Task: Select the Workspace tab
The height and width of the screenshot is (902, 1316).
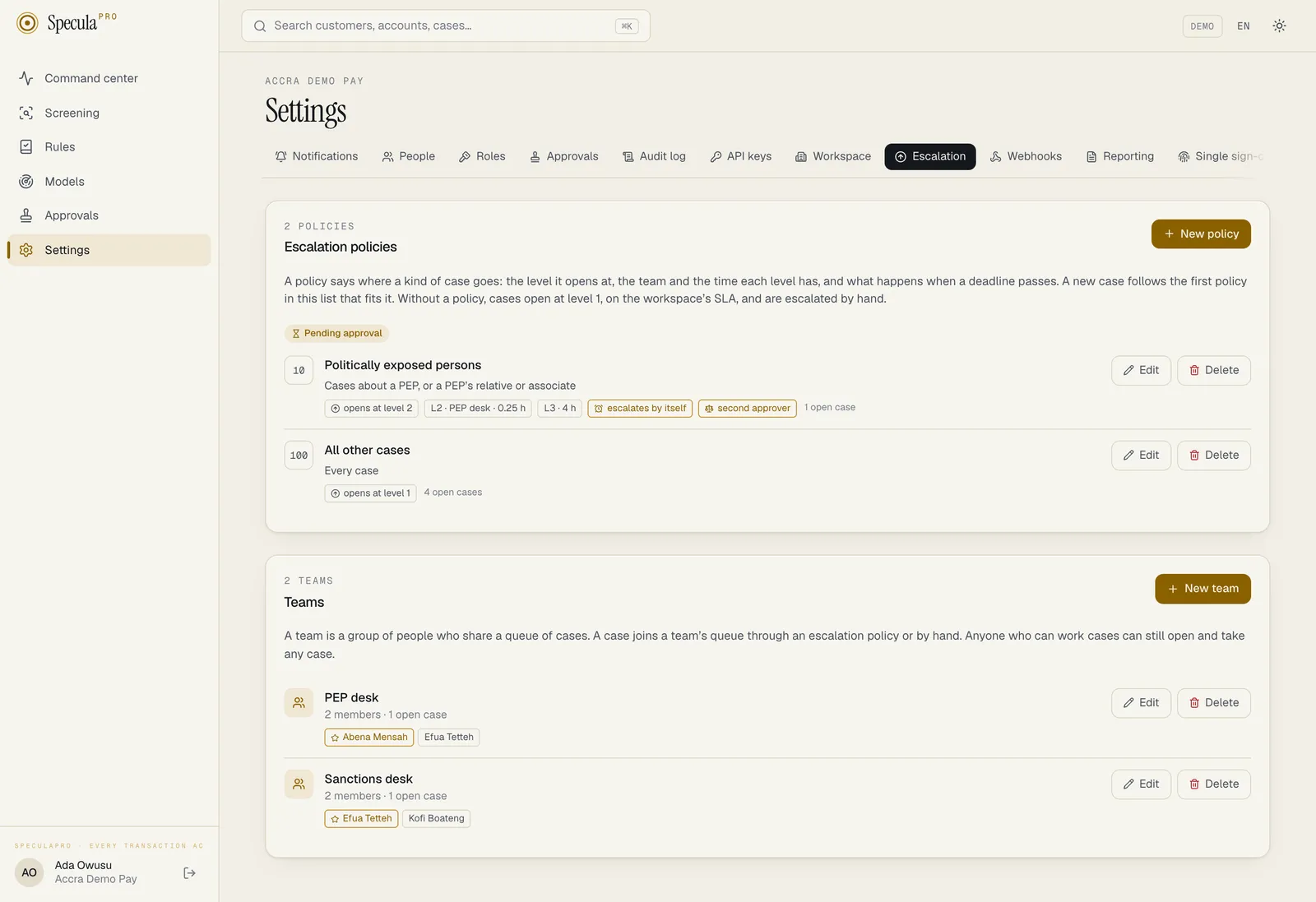Action: pyautogui.click(x=833, y=156)
